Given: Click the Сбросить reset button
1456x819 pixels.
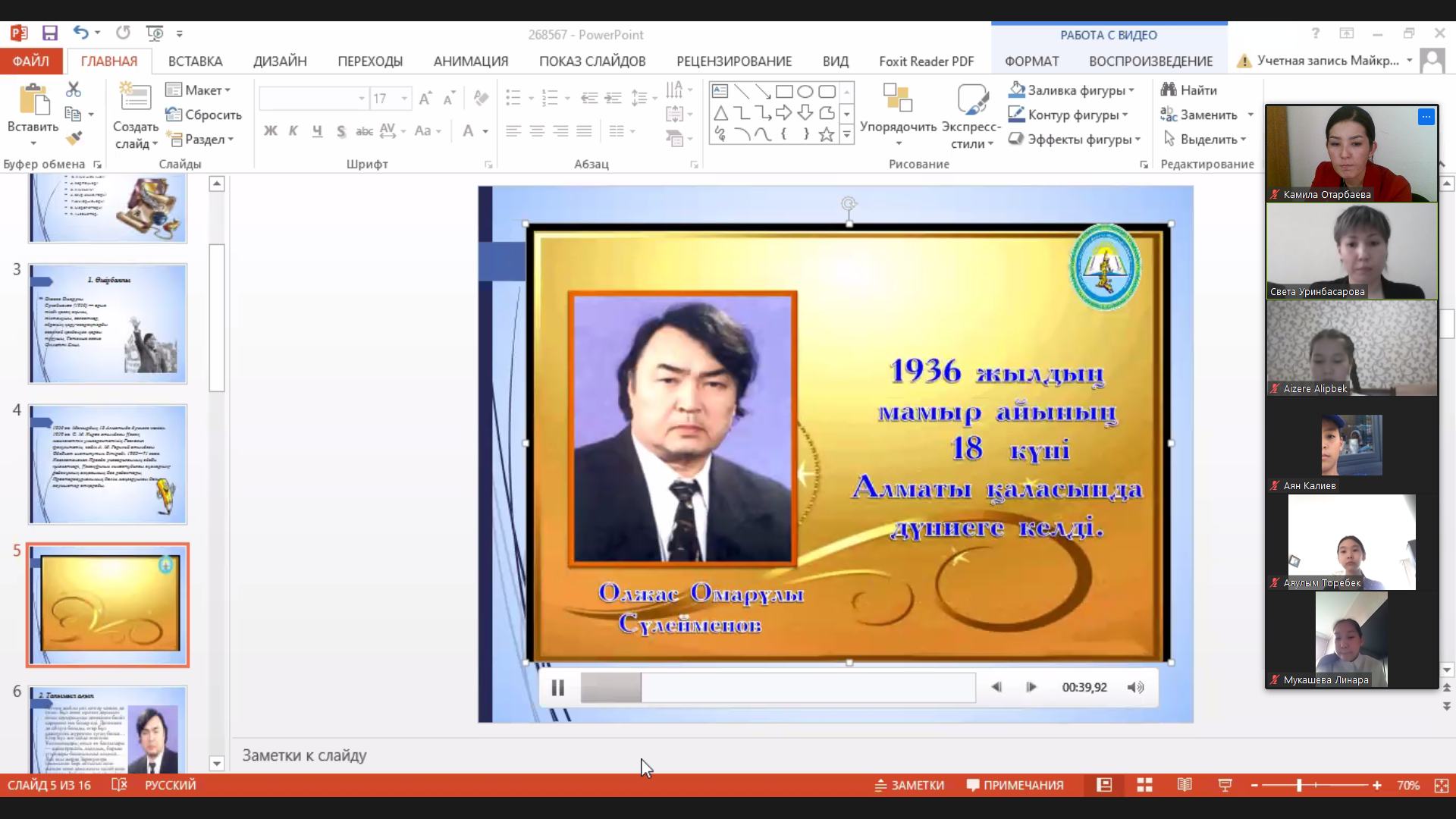Looking at the screenshot, I should point(204,115).
